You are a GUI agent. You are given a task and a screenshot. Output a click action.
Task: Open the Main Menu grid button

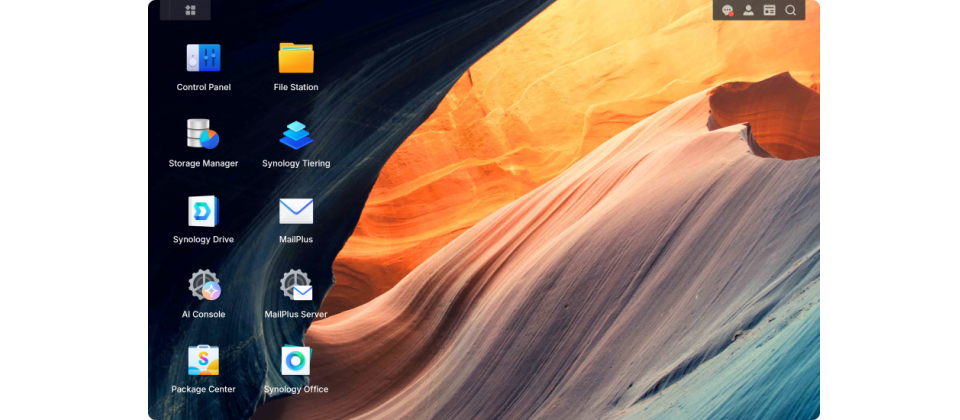point(190,10)
